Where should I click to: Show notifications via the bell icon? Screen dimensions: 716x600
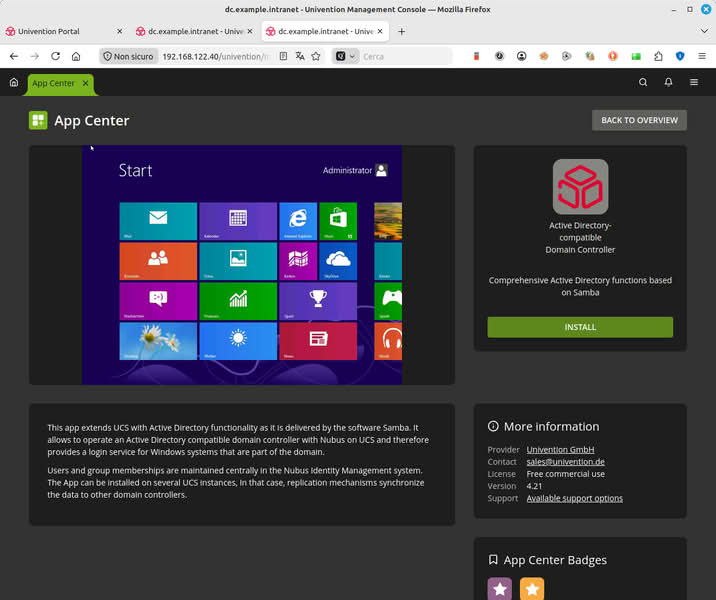(x=669, y=82)
